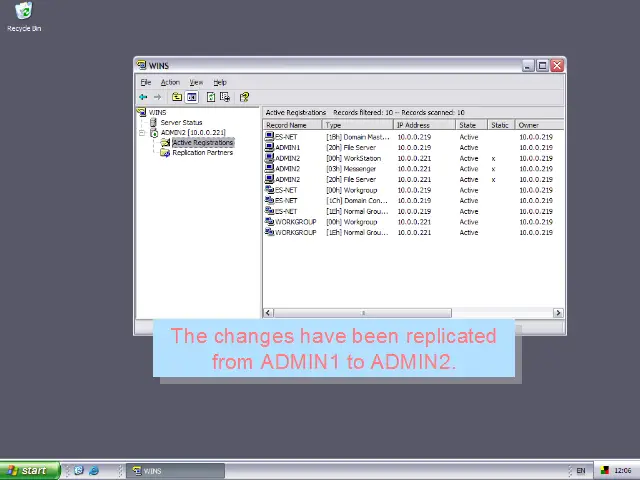This screenshot has height=480, width=640.
Task: Close the WINS window
Action: click(x=557, y=65)
